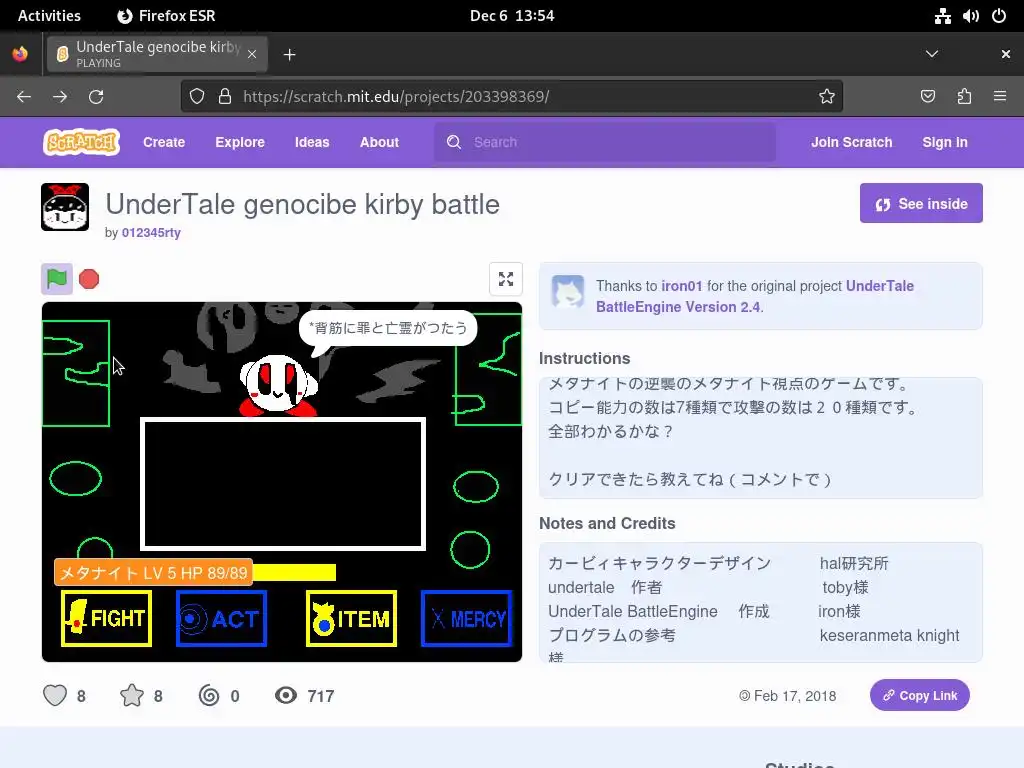Open a new browser tab

pos(289,55)
